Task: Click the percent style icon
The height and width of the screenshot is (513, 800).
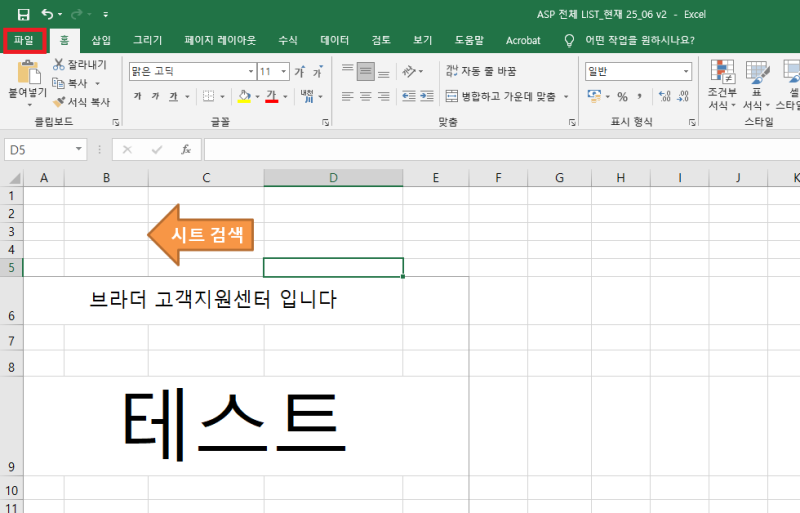Action: click(622, 96)
